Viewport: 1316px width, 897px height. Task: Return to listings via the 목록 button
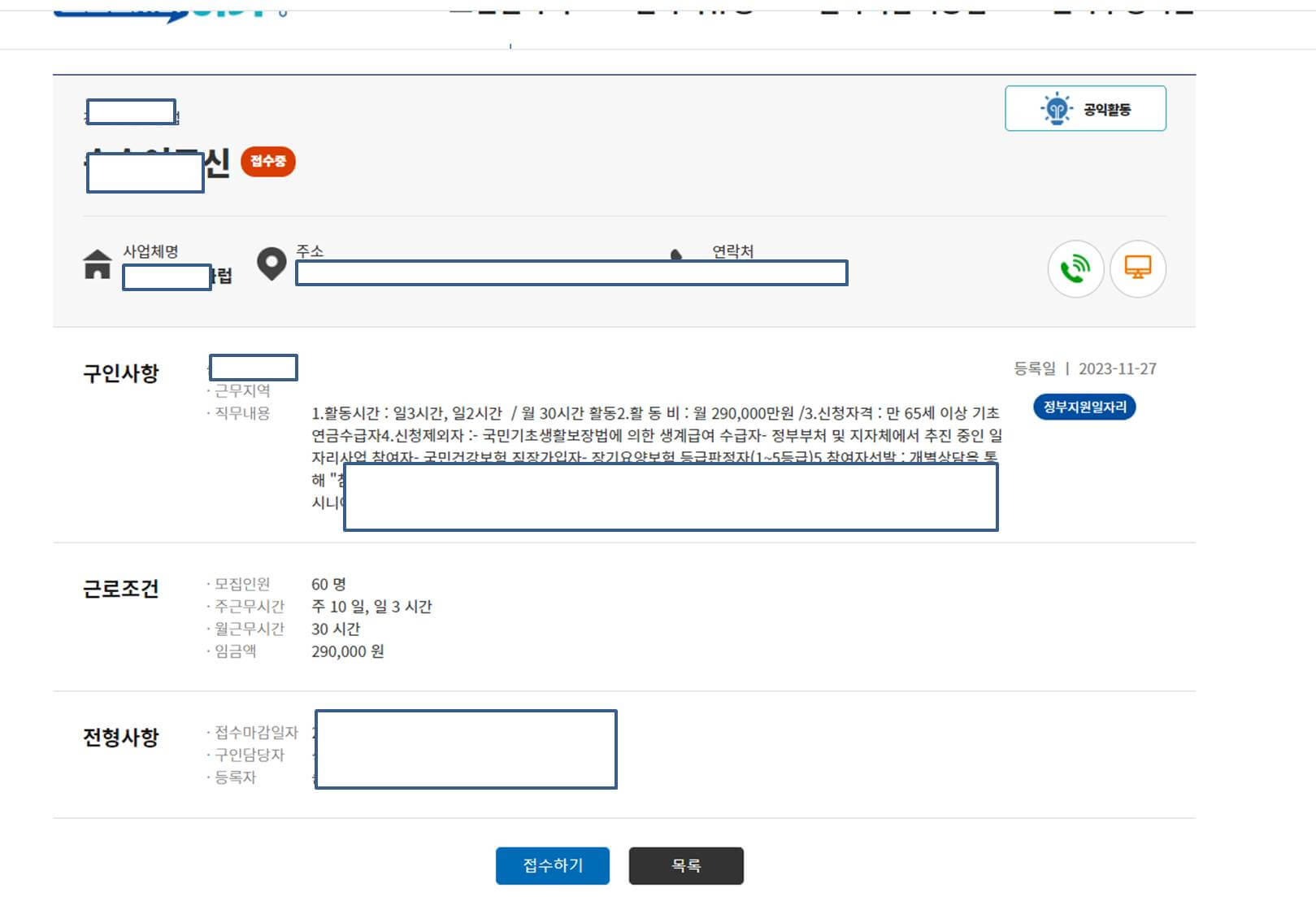[686, 865]
